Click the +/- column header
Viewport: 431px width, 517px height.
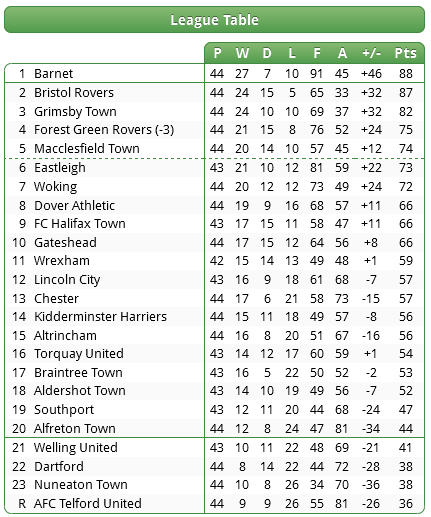371,53
